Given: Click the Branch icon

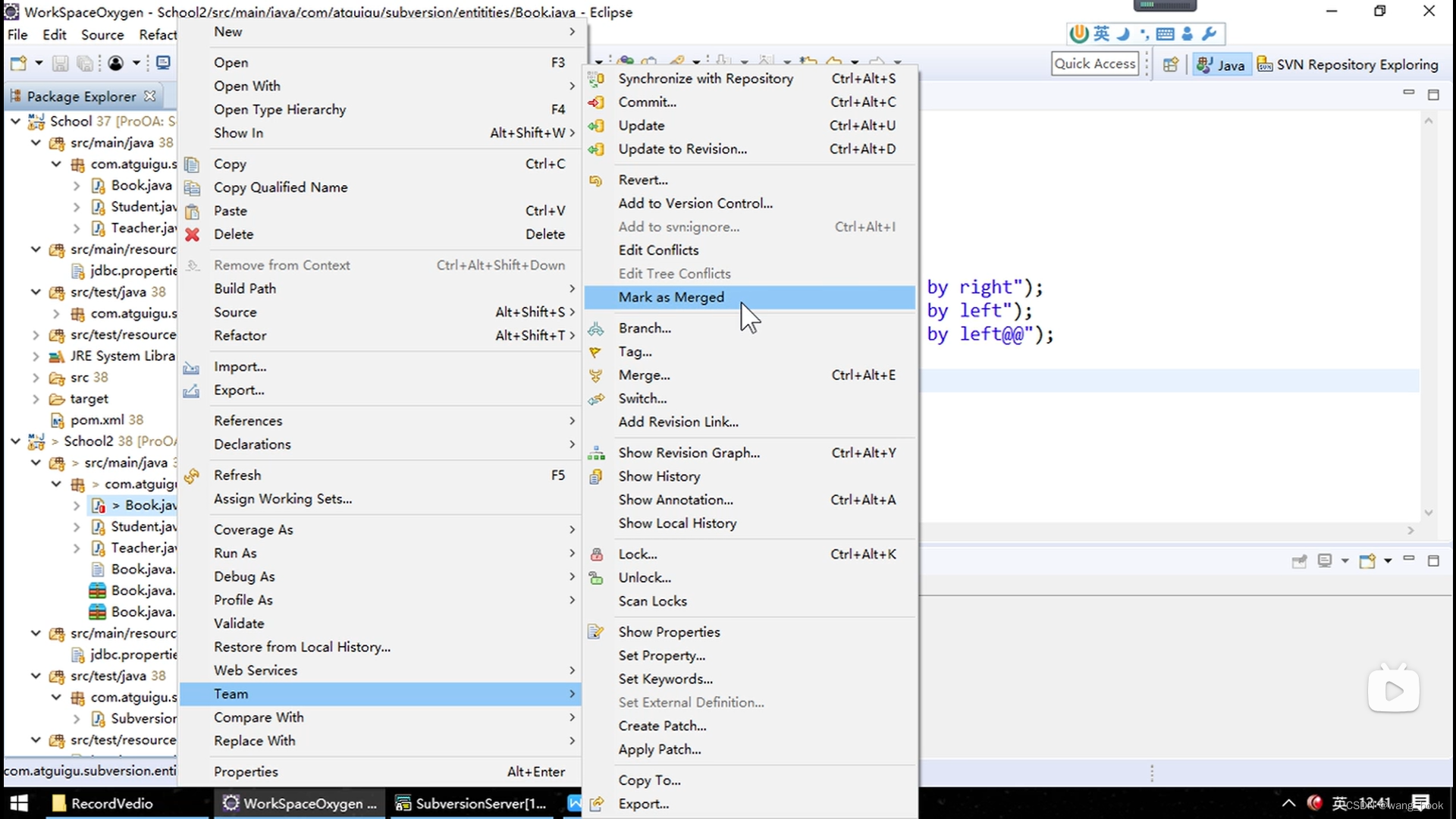Looking at the screenshot, I should coord(596,328).
